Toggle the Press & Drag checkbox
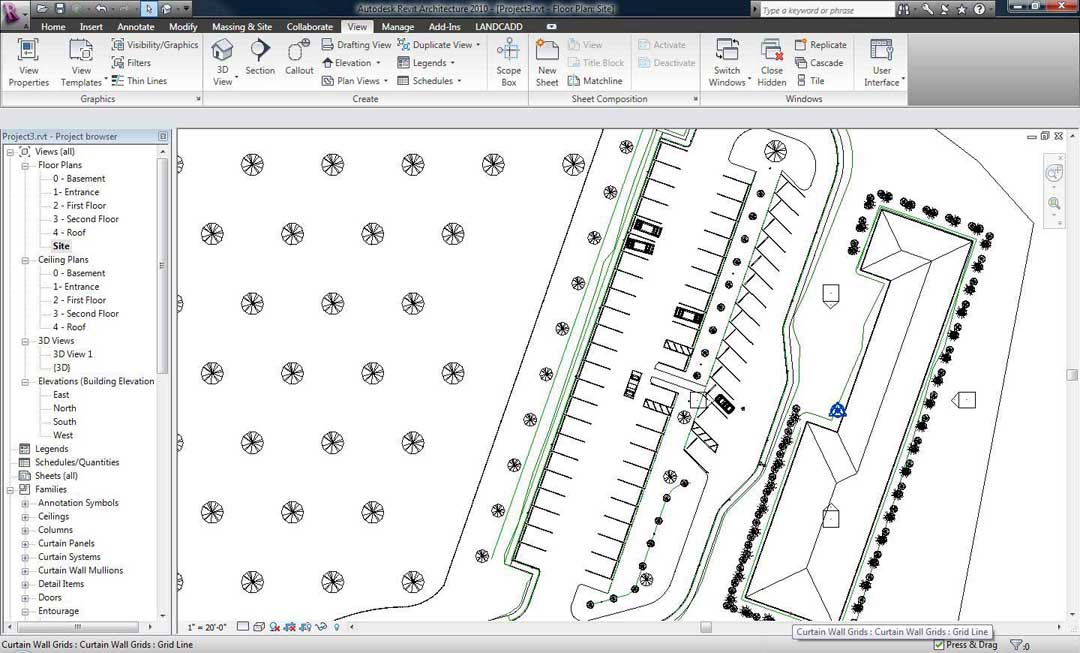1080x653 pixels. point(939,645)
